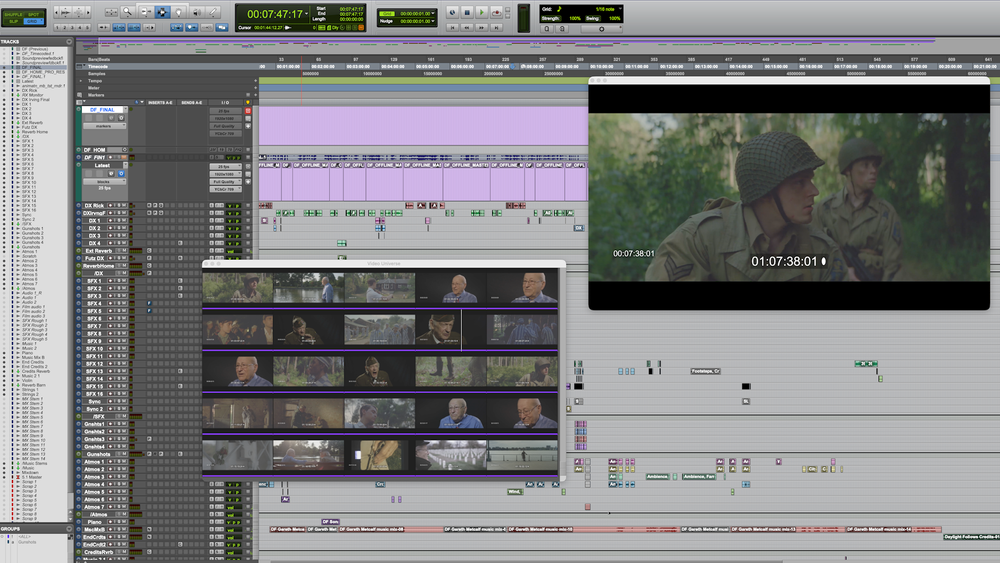The width and height of the screenshot is (1000, 563).
Task: Click zoom preset button 1
Action: (57, 27)
